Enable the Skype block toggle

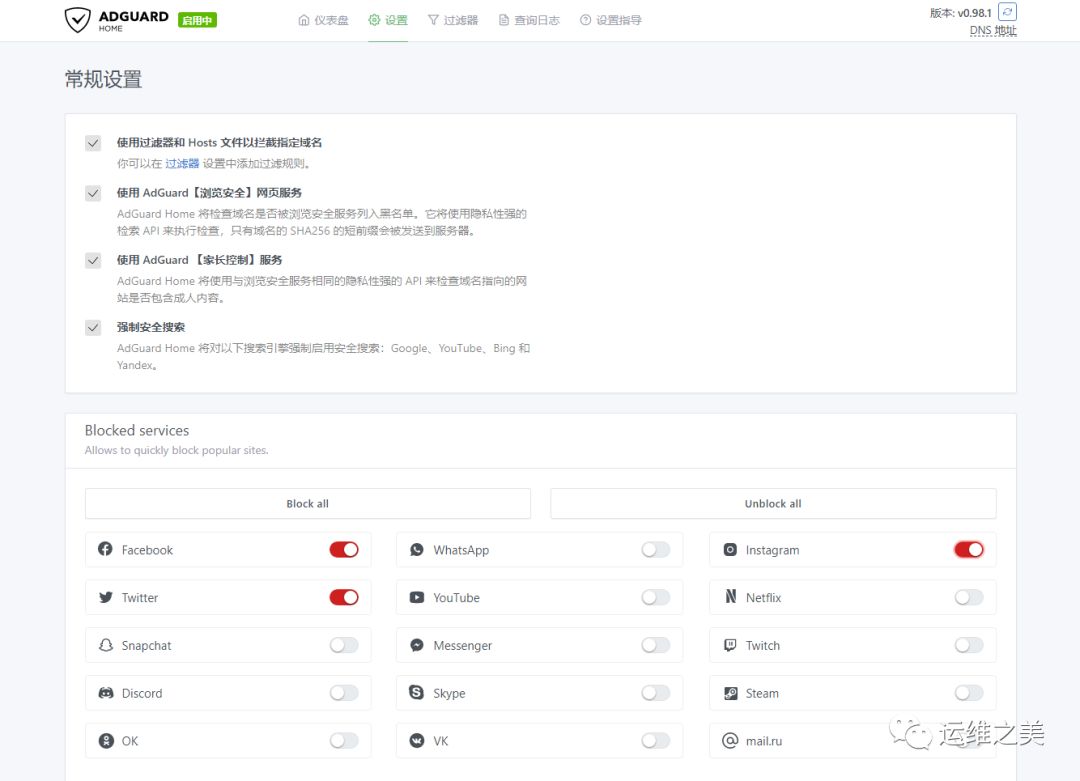click(656, 693)
